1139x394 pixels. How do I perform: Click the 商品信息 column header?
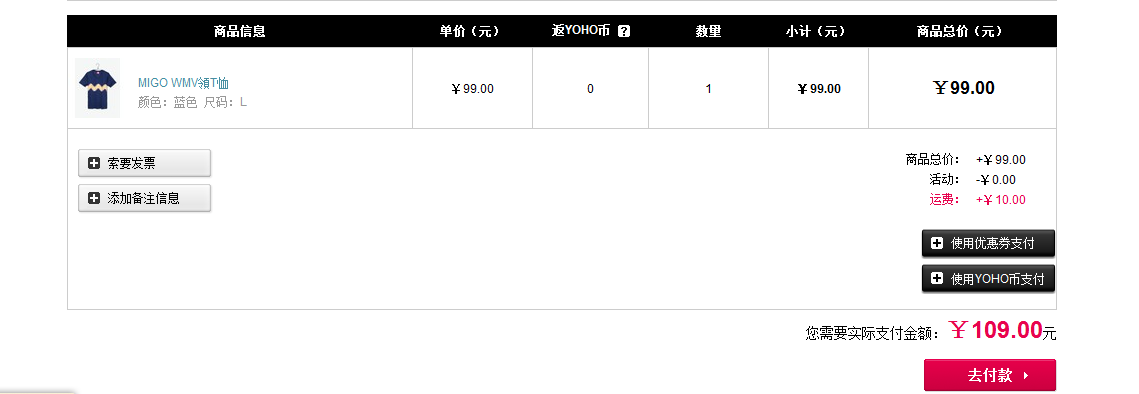pyautogui.click(x=240, y=31)
